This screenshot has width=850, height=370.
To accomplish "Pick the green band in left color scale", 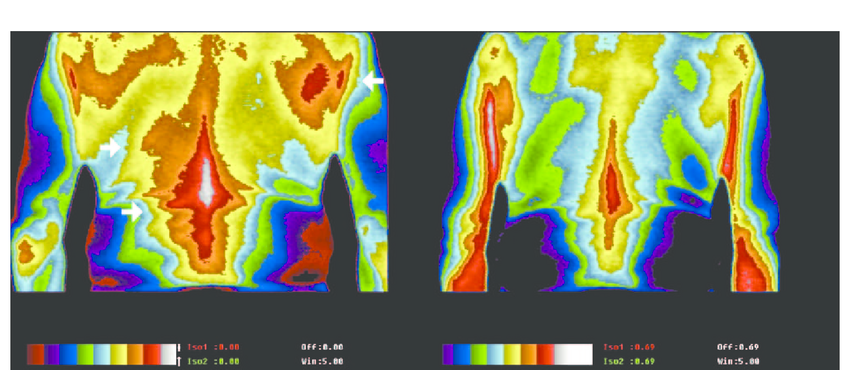I will pyautogui.click(x=85, y=354).
